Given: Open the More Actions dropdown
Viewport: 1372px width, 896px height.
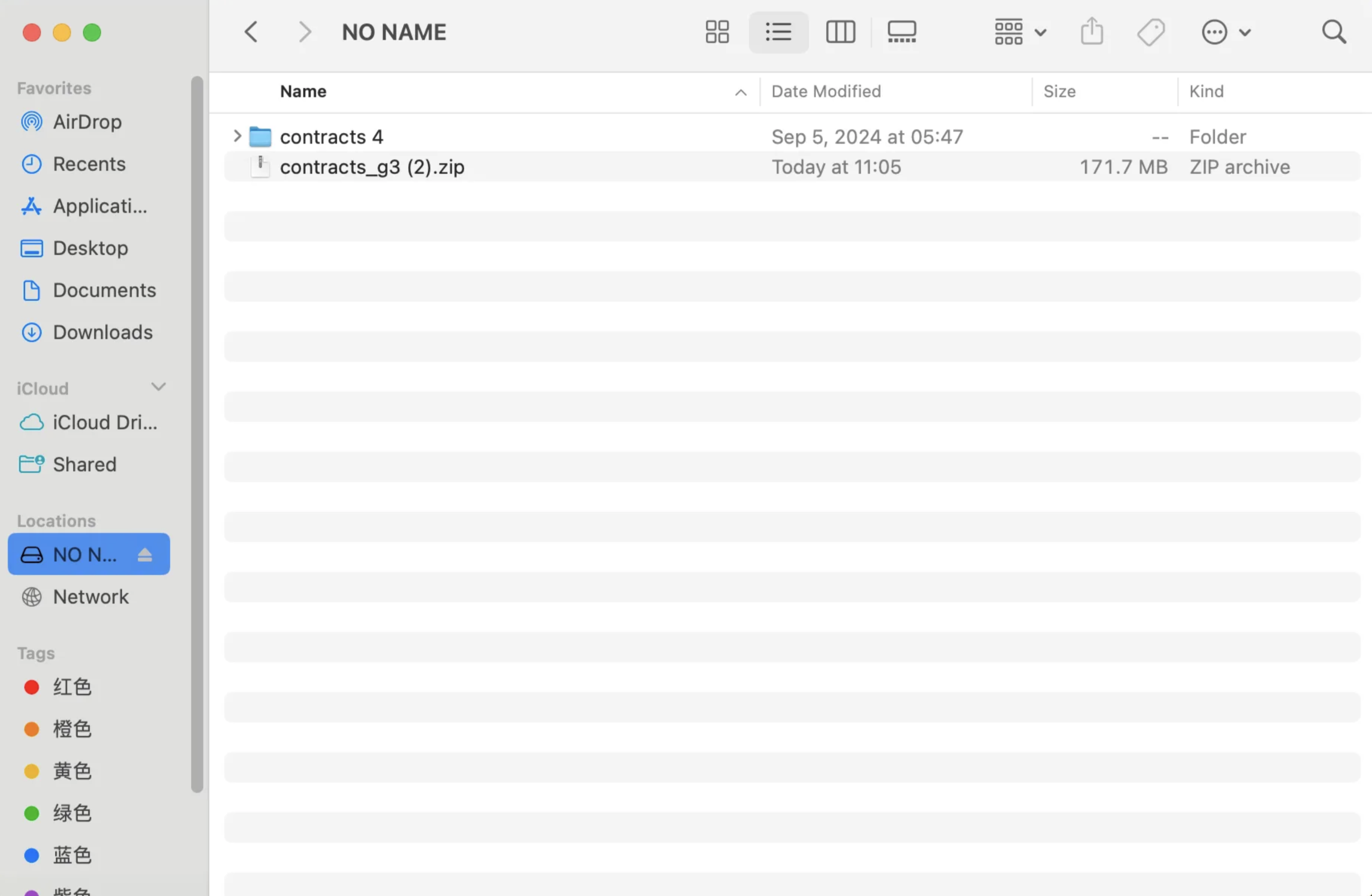Looking at the screenshot, I should point(1226,32).
